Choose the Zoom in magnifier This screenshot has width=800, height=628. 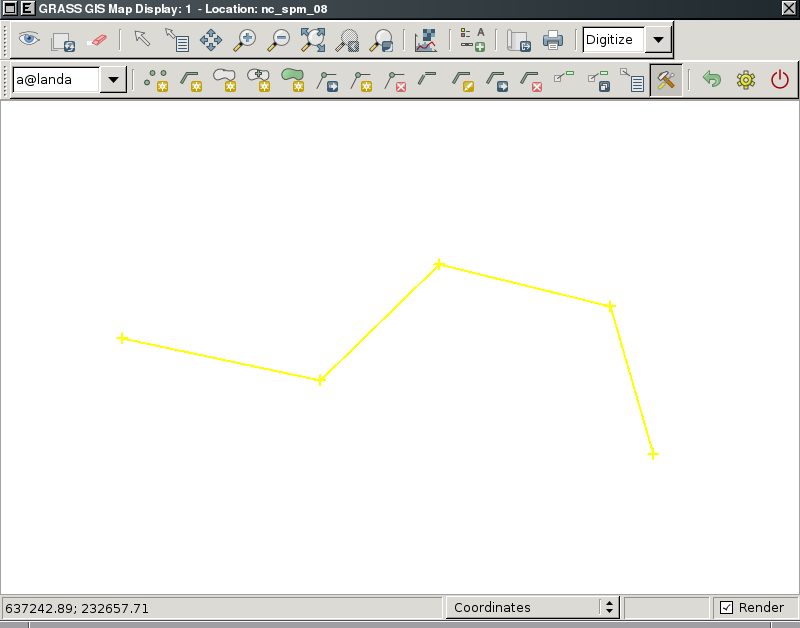click(x=245, y=40)
